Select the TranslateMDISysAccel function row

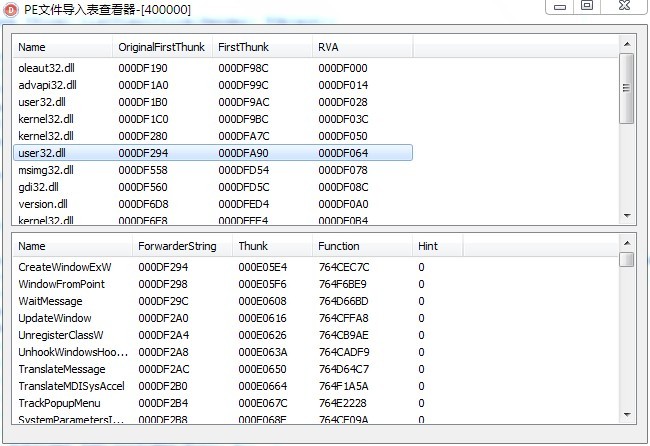point(238,386)
